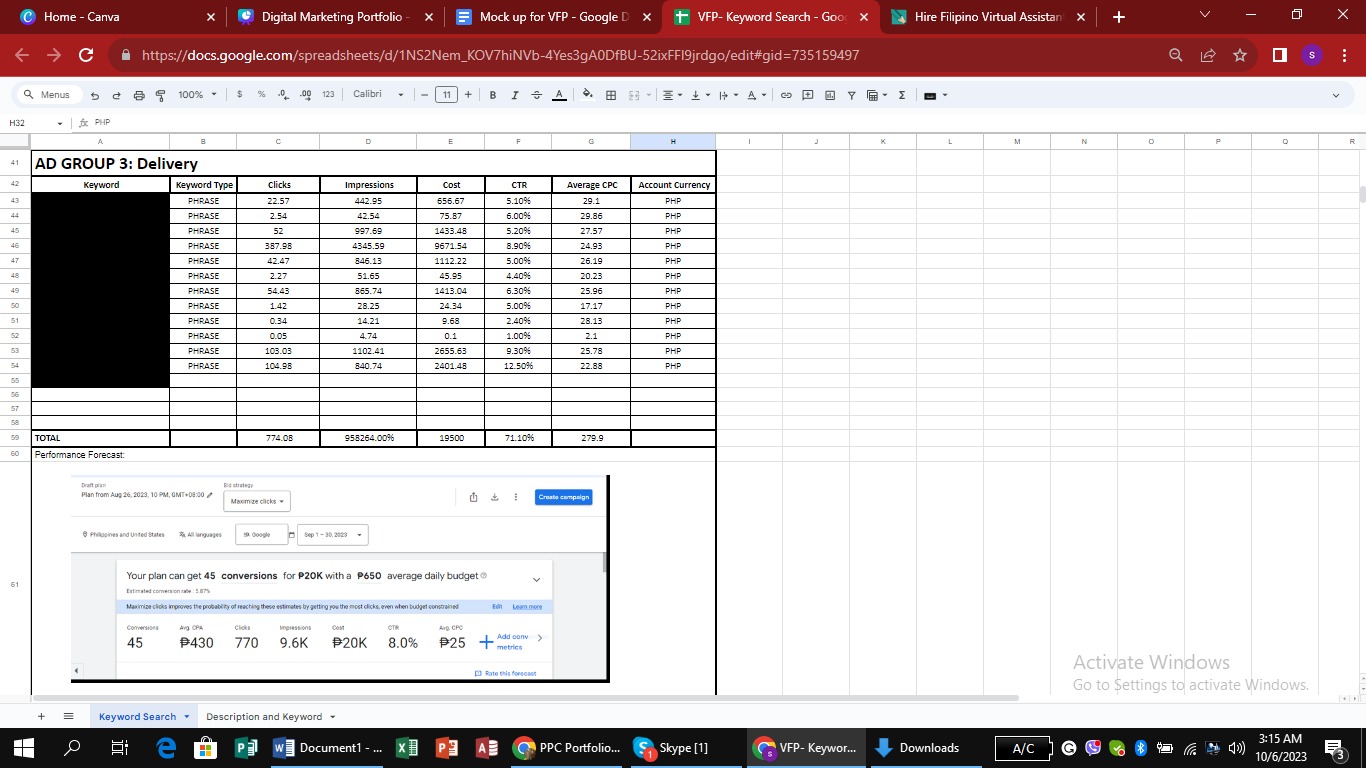This screenshot has width=1366, height=768.
Task: Toggle italic formatting
Action: coord(515,95)
